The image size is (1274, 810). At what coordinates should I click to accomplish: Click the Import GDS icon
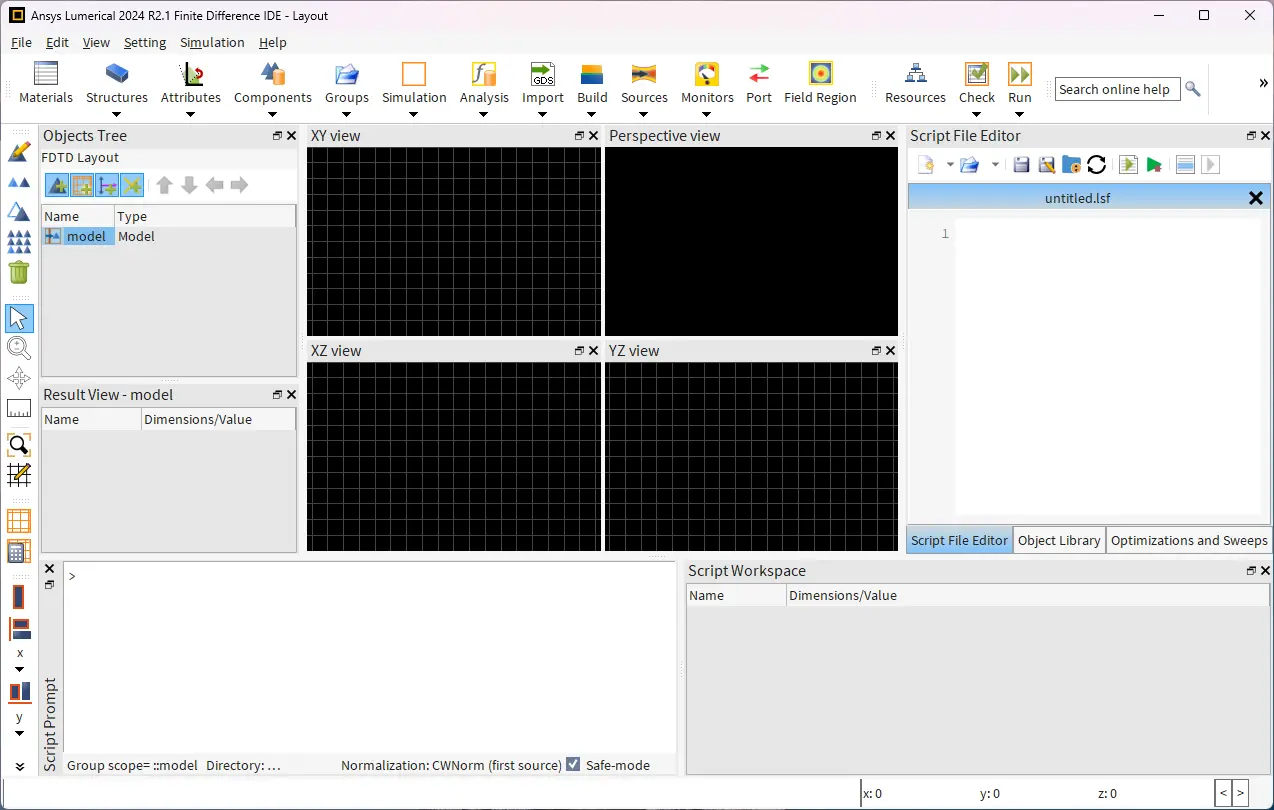click(543, 75)
